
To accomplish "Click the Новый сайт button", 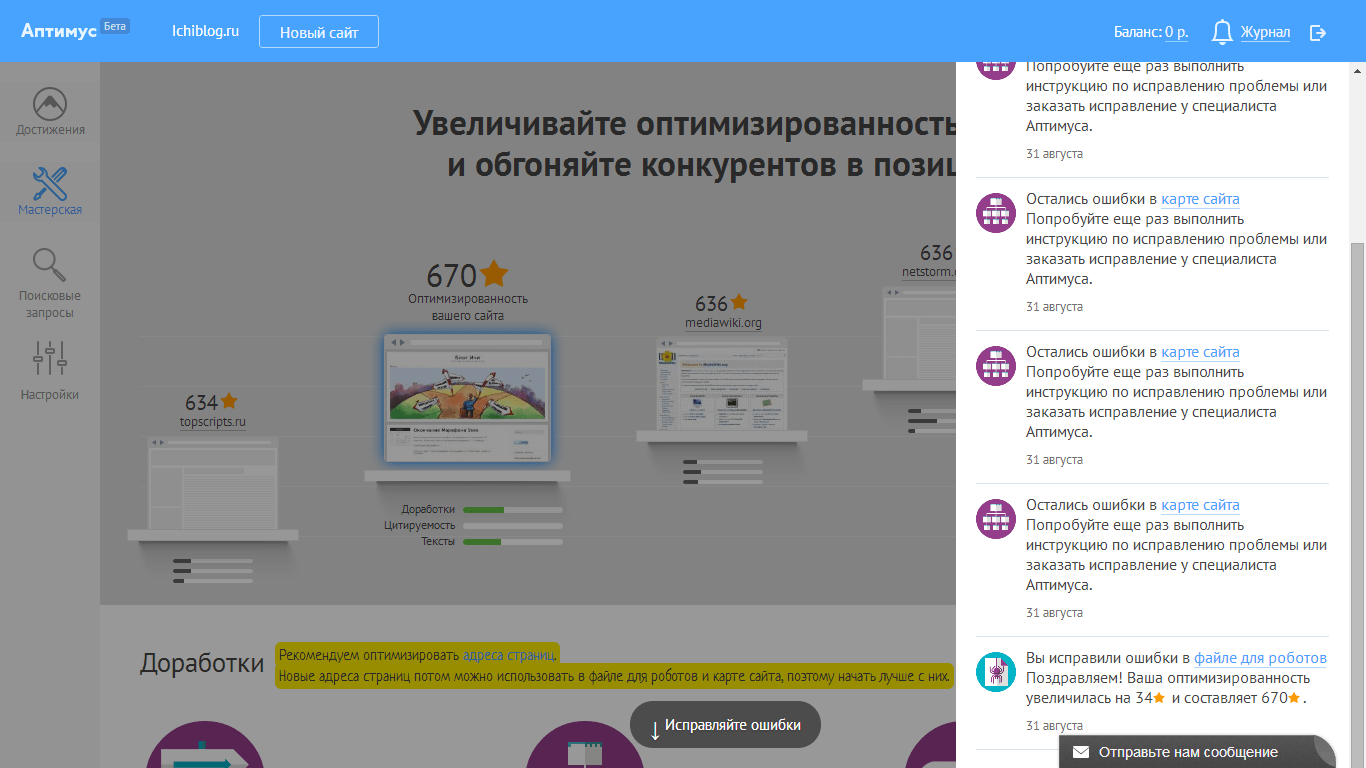I will pos(319,32).
